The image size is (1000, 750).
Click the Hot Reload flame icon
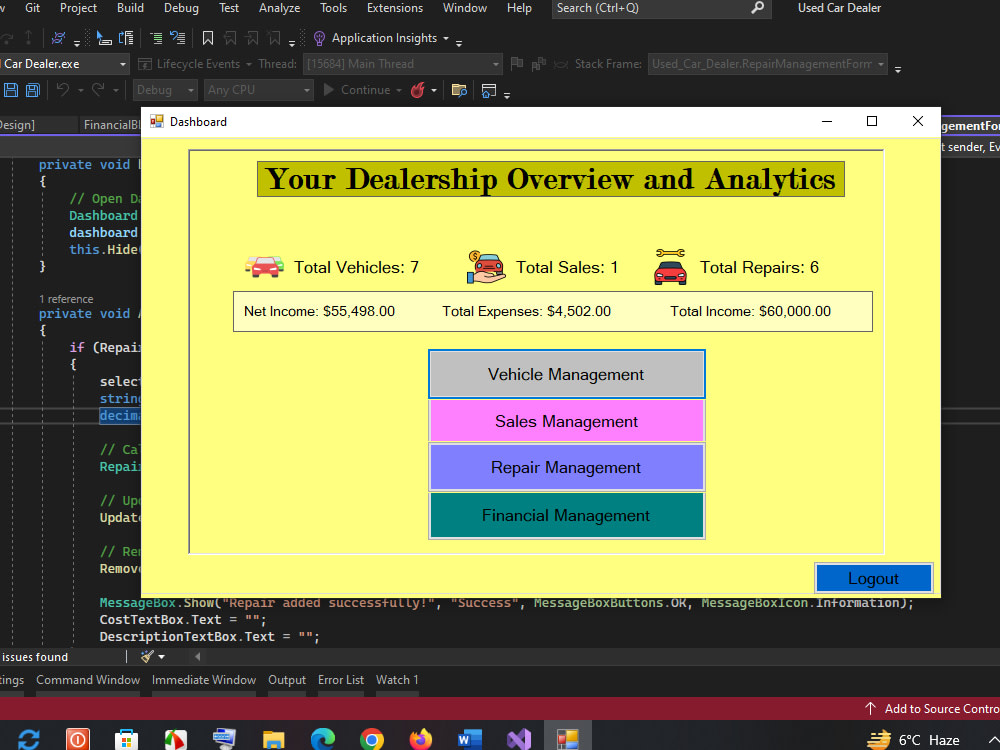point(416,89)
